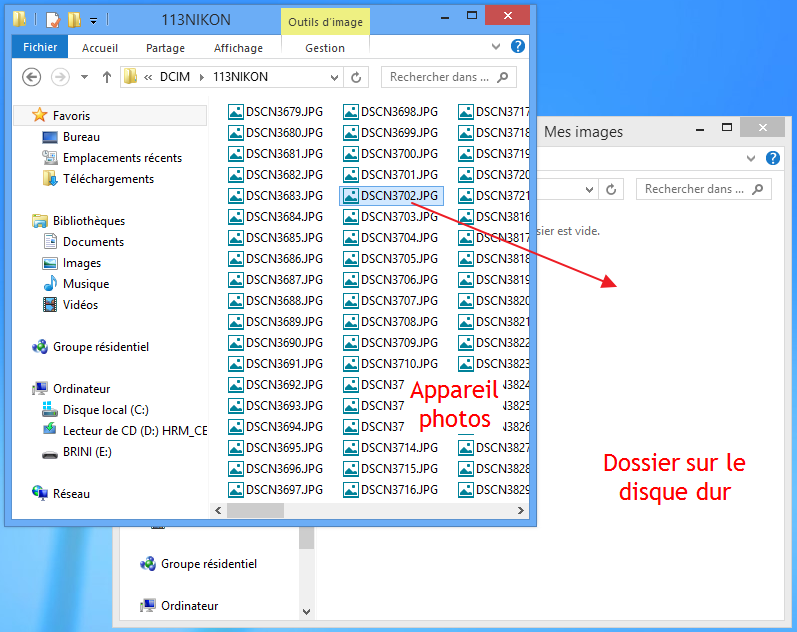Screen dimensions: 797x632
Task: Click the Outils d'image contextual tab header
Action: (x=325, y=22)
